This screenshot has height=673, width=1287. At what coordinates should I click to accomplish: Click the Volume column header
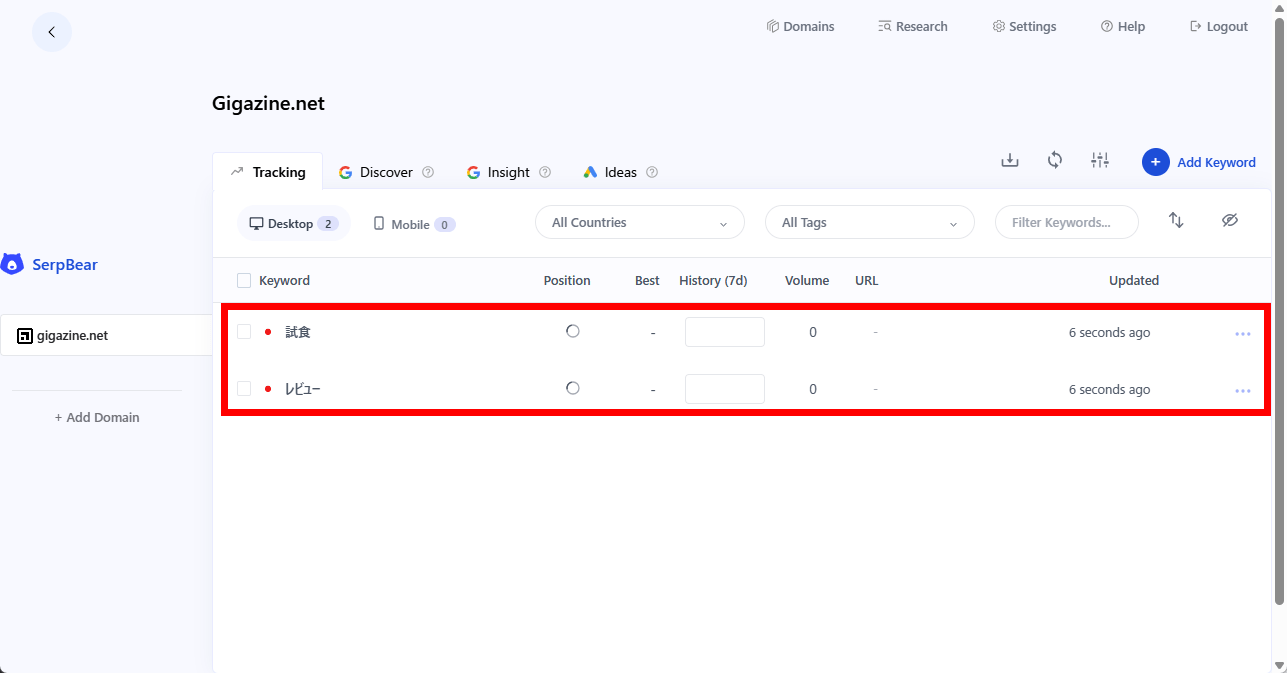807,281
